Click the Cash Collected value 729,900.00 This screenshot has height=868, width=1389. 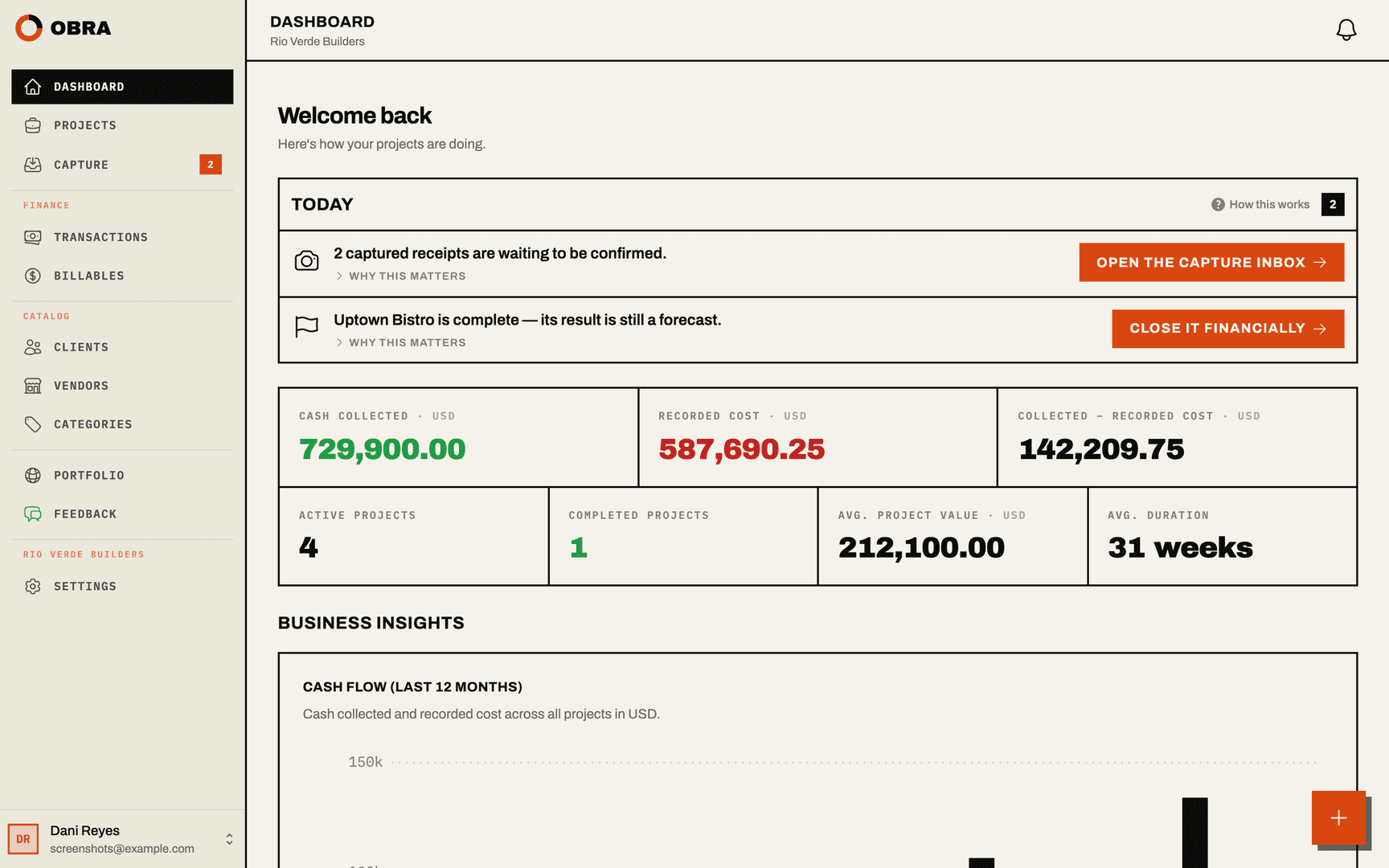pos(382,449)
